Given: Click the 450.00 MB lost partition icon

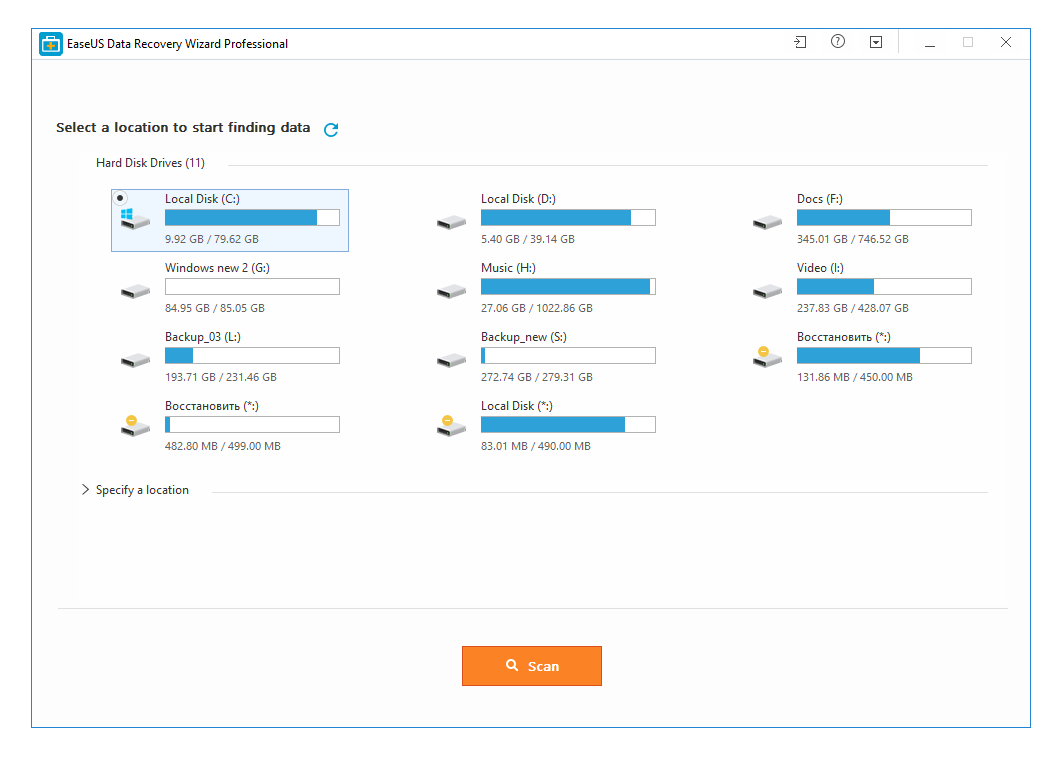Looking at the screenshot, I should [766, 357].
